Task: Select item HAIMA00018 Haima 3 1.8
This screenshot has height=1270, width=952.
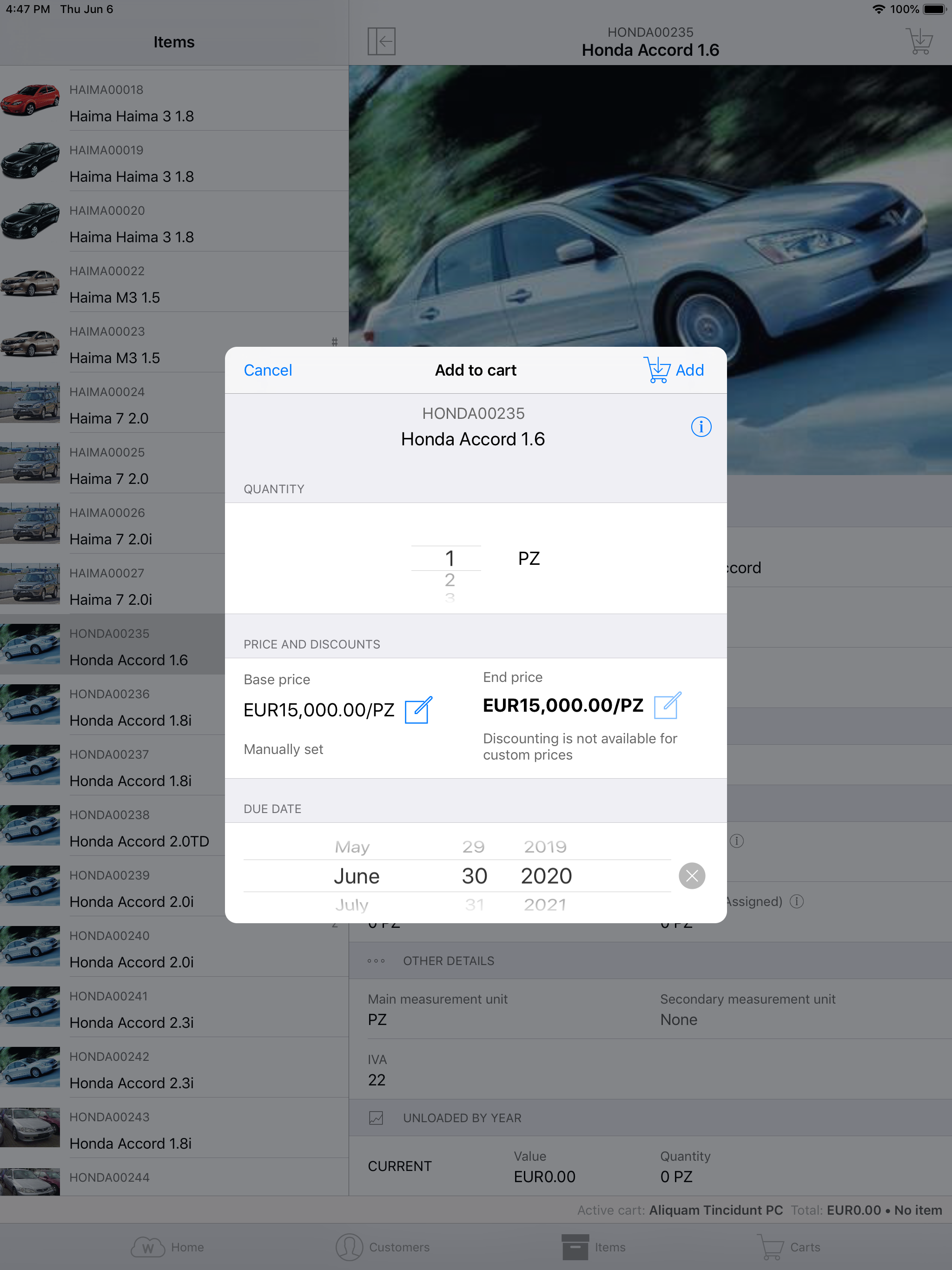Action: [x=174, y=100]
